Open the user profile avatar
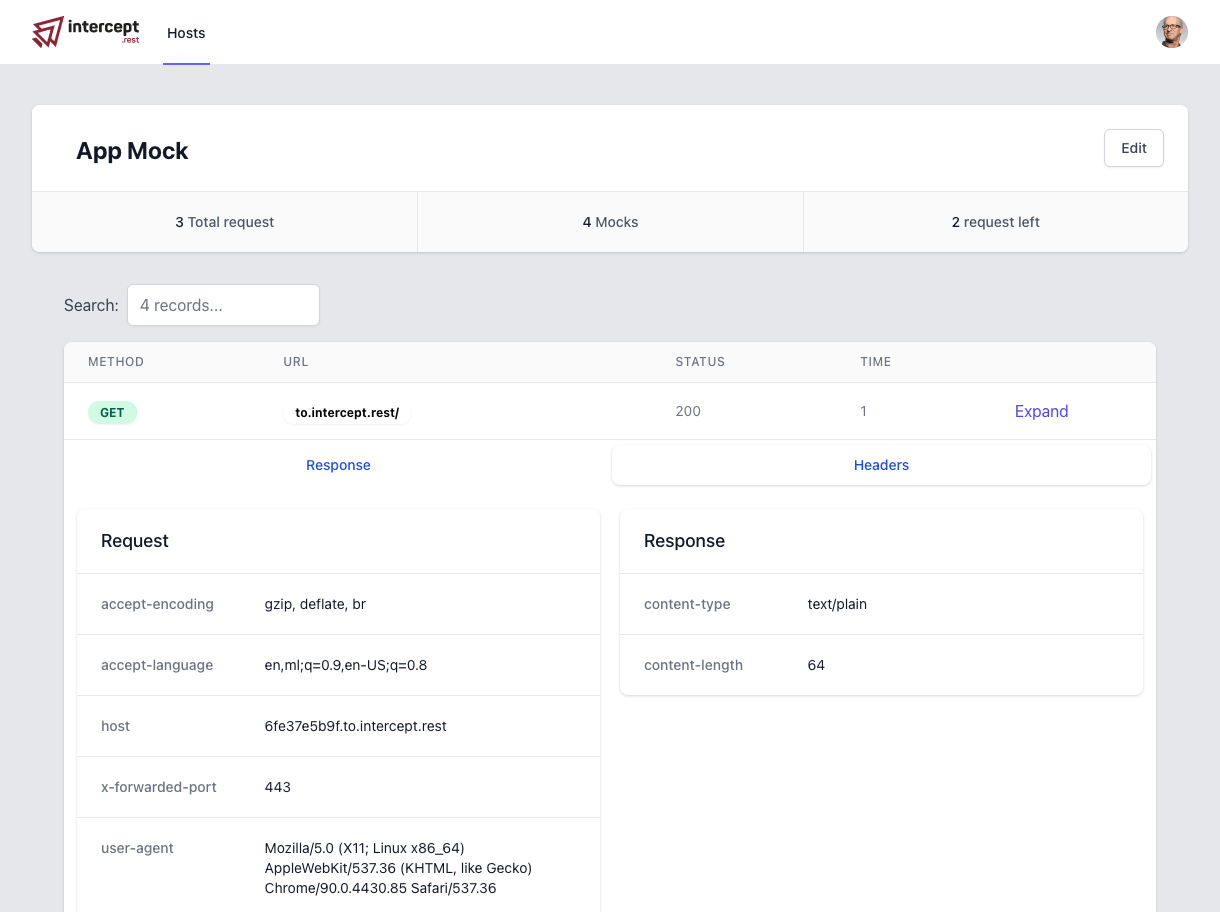1220x912 pixels. coord(1171,31)
